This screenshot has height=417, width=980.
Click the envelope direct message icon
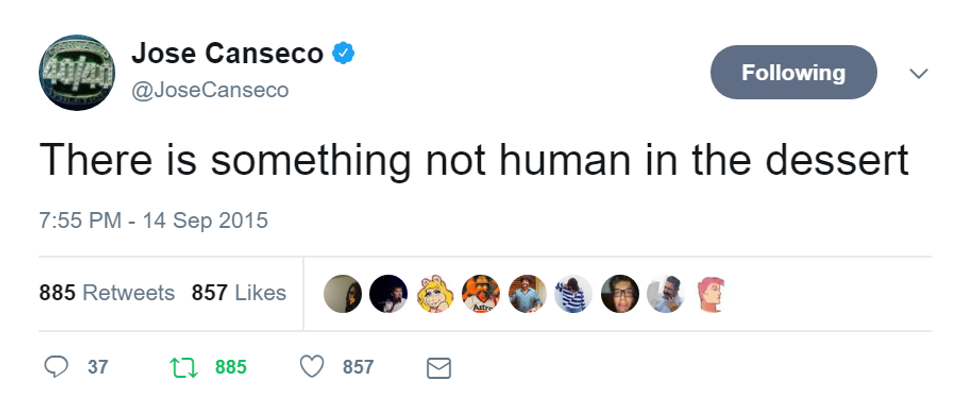click(438, 368)
